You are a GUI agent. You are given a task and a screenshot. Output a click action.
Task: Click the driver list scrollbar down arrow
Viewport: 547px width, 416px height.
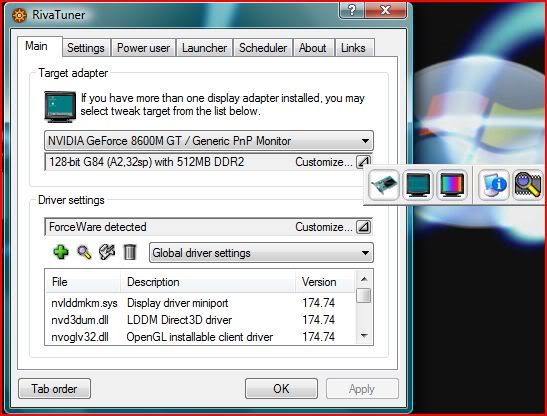pos(364,336)
